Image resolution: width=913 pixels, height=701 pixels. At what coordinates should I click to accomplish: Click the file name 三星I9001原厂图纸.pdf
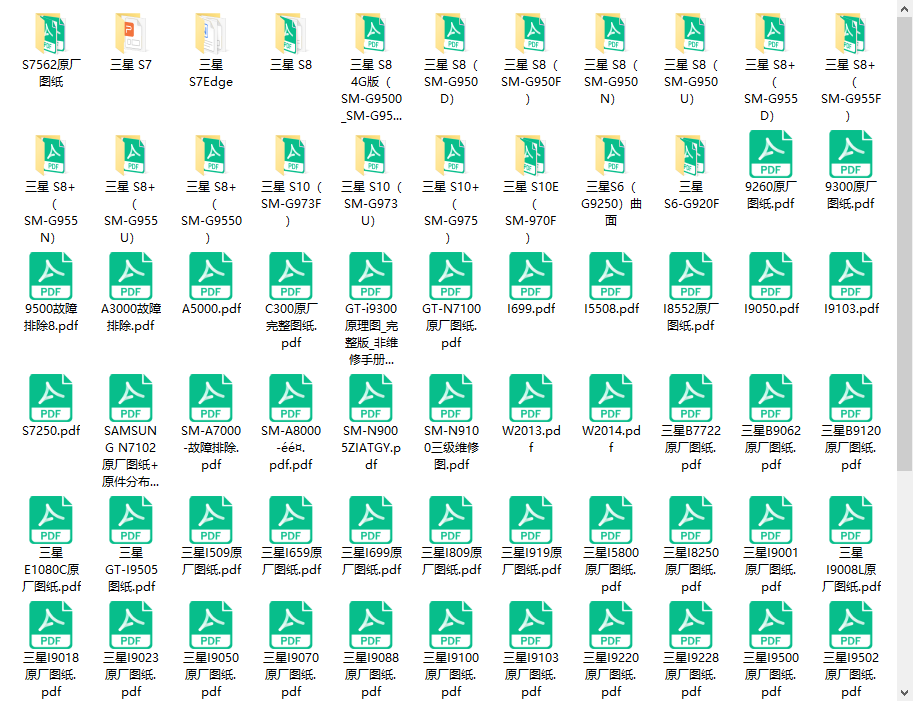(771, 570)
